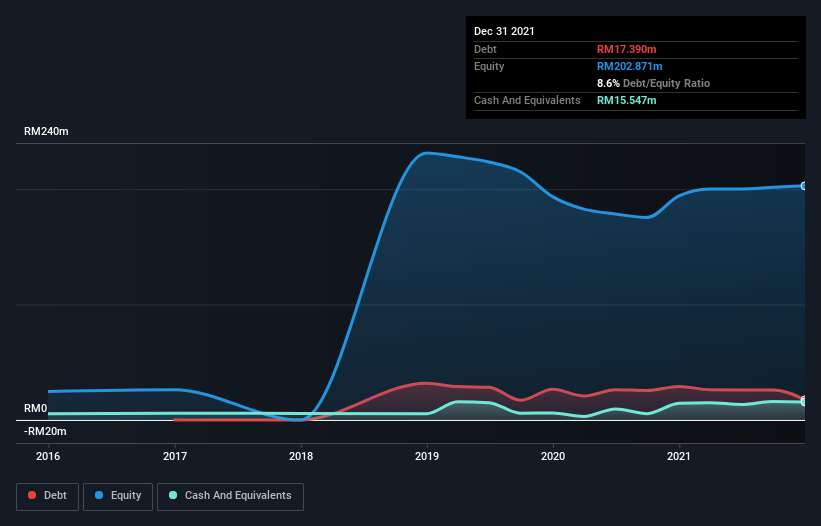This screenshot has height=526, width=821.
Task: Click the Dec 31 2021 tooltip date
Action: pos(504,31)
